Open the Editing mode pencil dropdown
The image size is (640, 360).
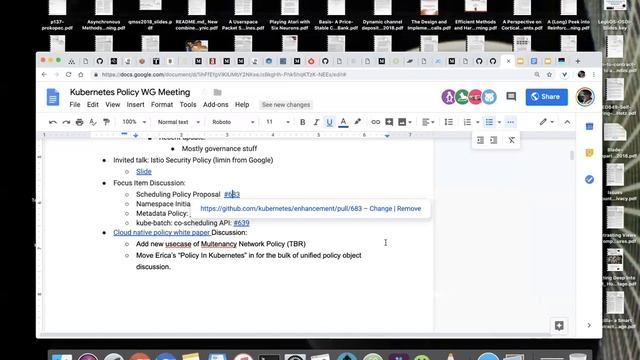[x=546, y=122]
